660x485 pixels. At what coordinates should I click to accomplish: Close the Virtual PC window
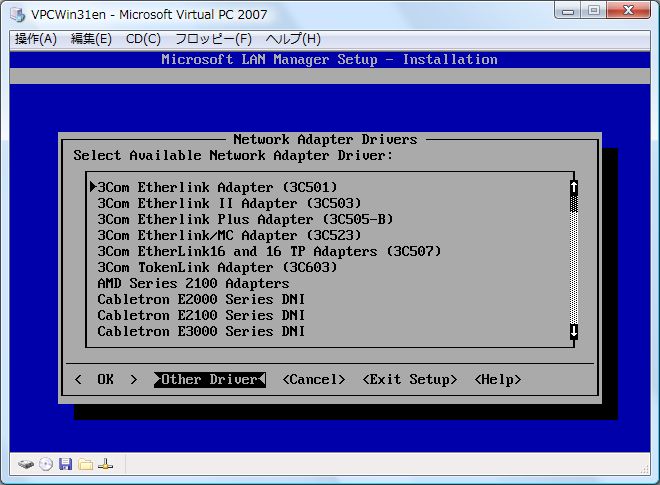[x=629, y=11]
